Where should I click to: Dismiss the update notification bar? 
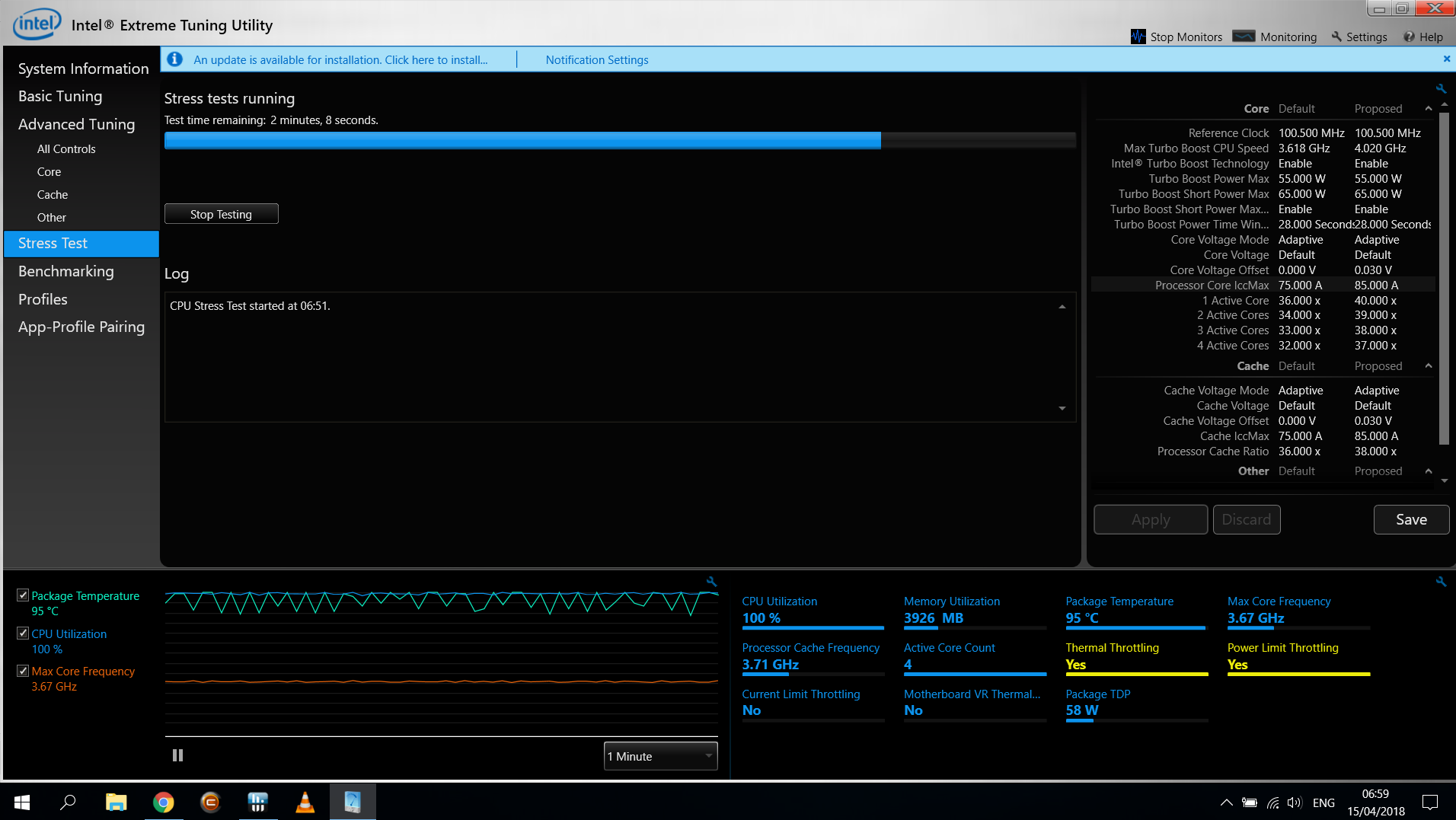pos(1446,59)
